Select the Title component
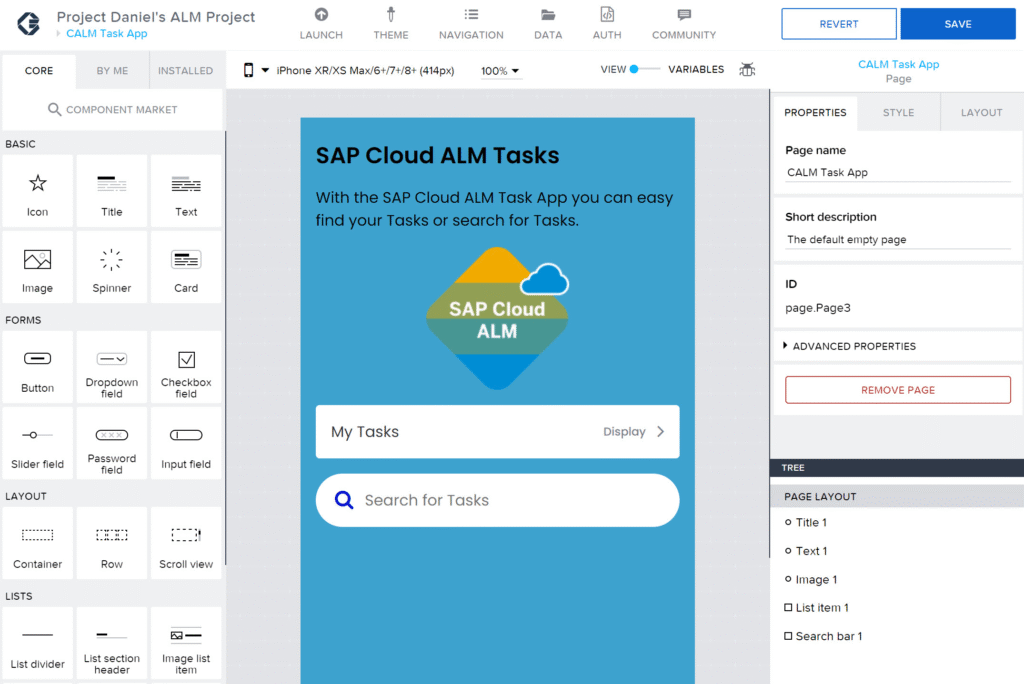 [x=112, y=191]
